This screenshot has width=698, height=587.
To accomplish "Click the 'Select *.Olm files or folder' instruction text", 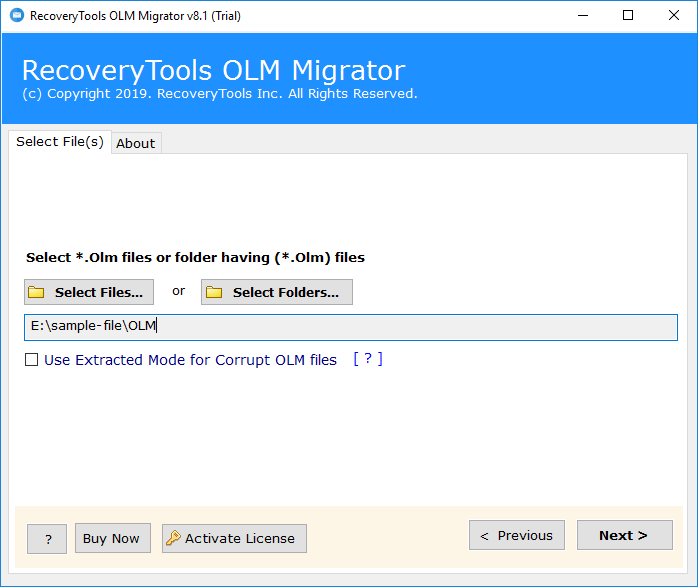I will pos(195,257).
